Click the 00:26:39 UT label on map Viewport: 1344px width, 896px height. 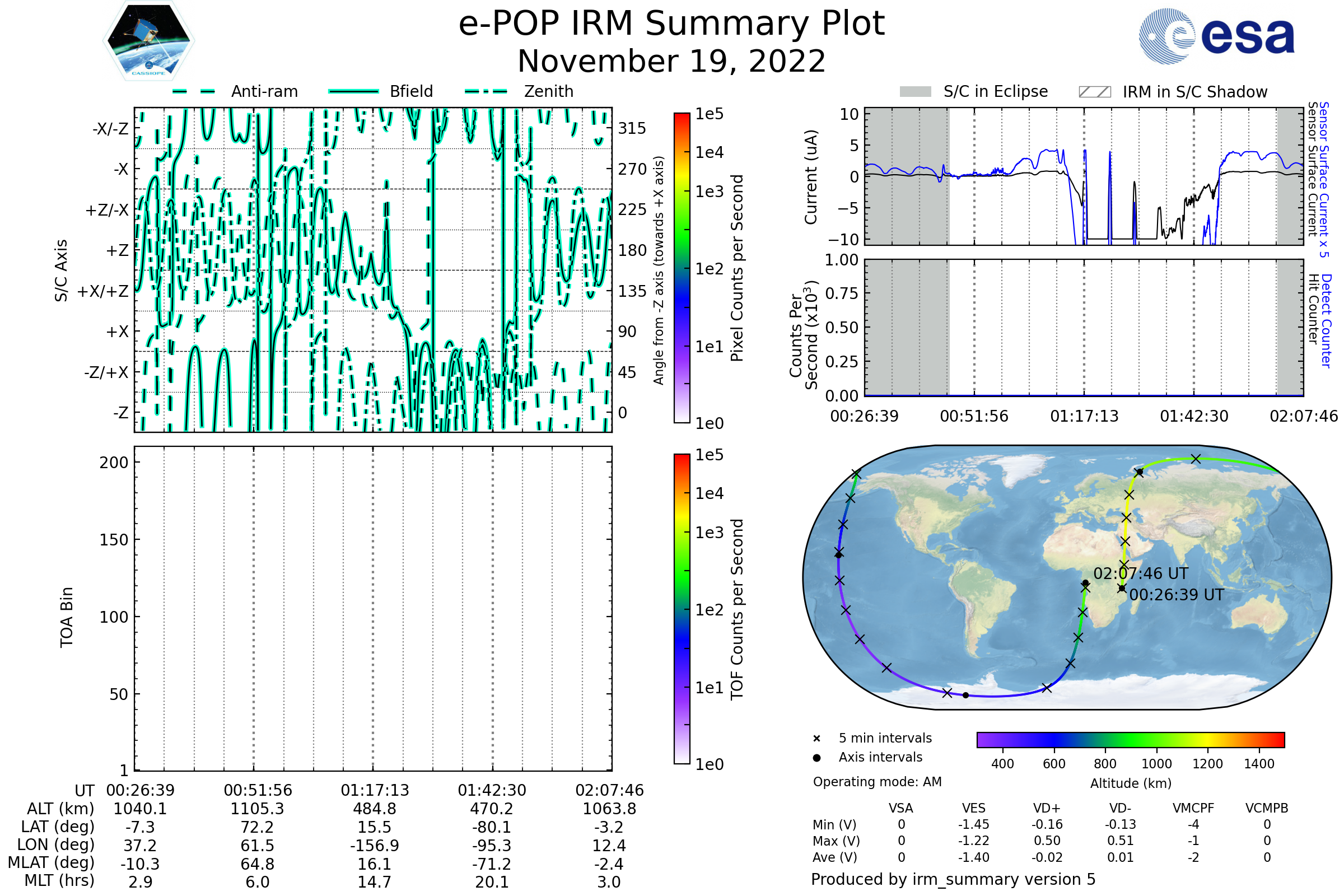pyautogui.click(x=1177, y=595)
